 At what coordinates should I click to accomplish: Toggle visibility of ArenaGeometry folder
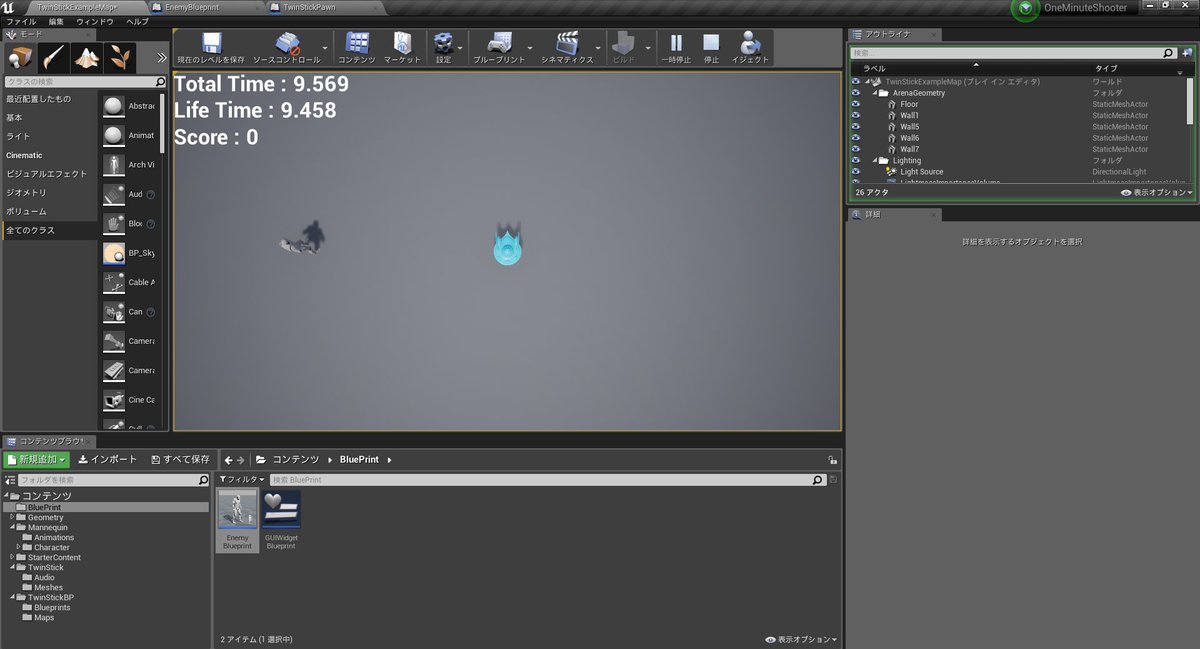pos(855,93)
